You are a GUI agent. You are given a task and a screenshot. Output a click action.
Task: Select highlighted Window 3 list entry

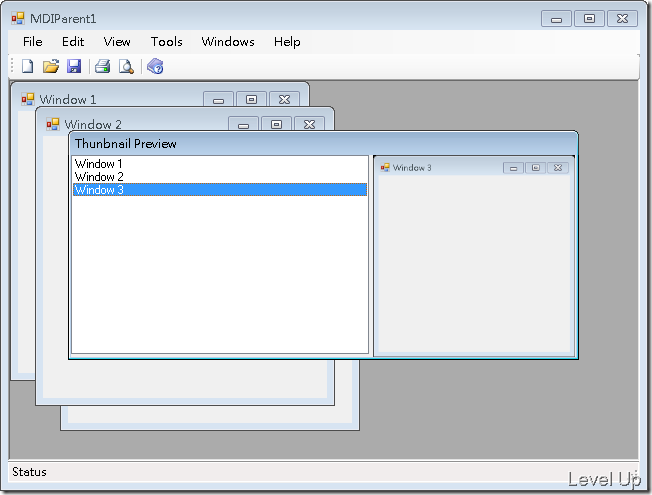(x=220, y=190)
